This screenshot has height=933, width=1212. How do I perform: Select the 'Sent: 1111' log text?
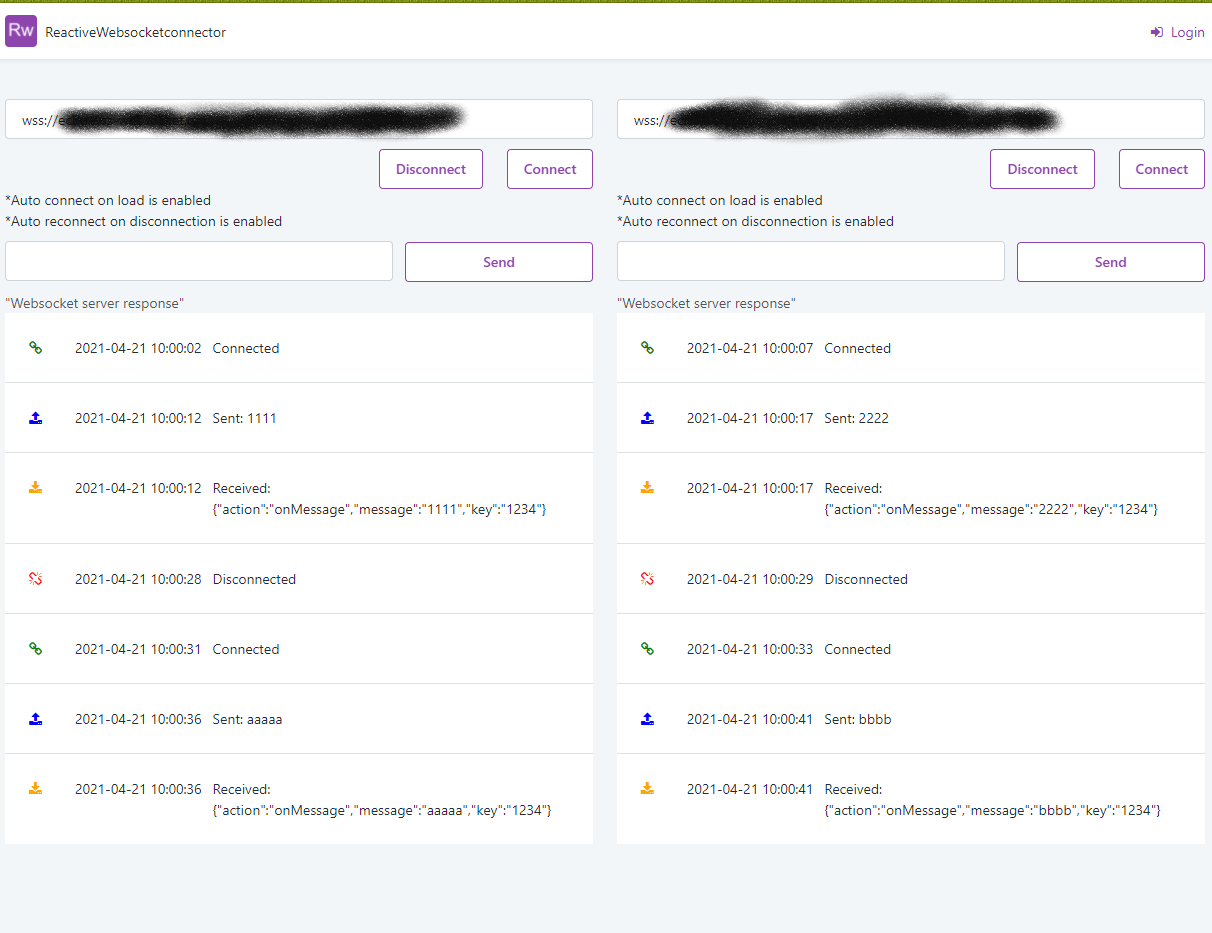[x=245, y=418]
